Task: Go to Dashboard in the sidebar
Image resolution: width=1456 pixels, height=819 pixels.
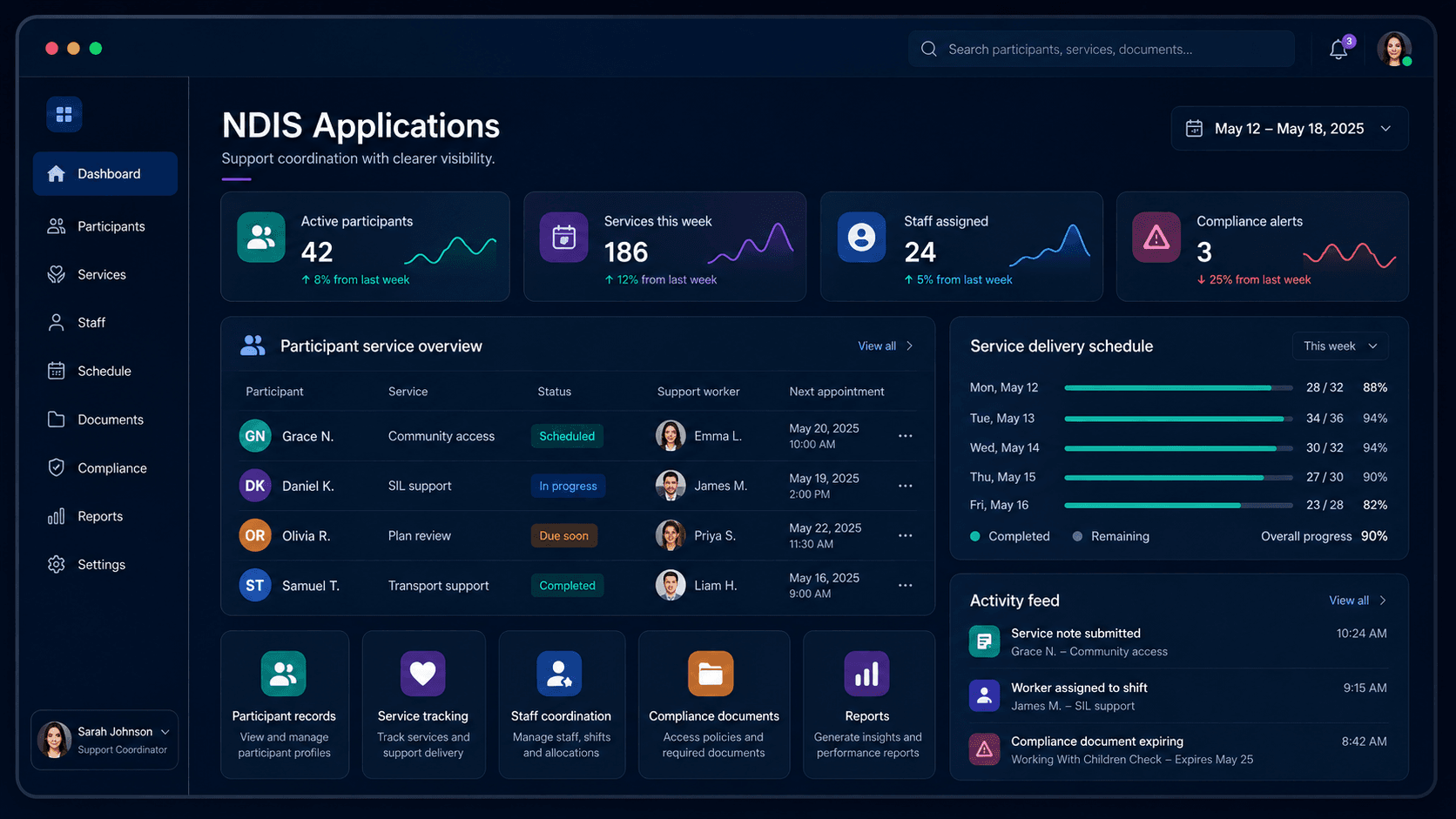Action: (x=105, y=174)
